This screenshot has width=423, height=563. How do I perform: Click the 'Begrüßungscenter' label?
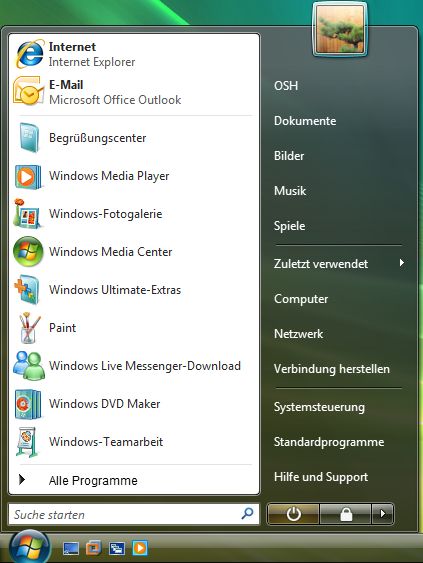click(98, 138)
